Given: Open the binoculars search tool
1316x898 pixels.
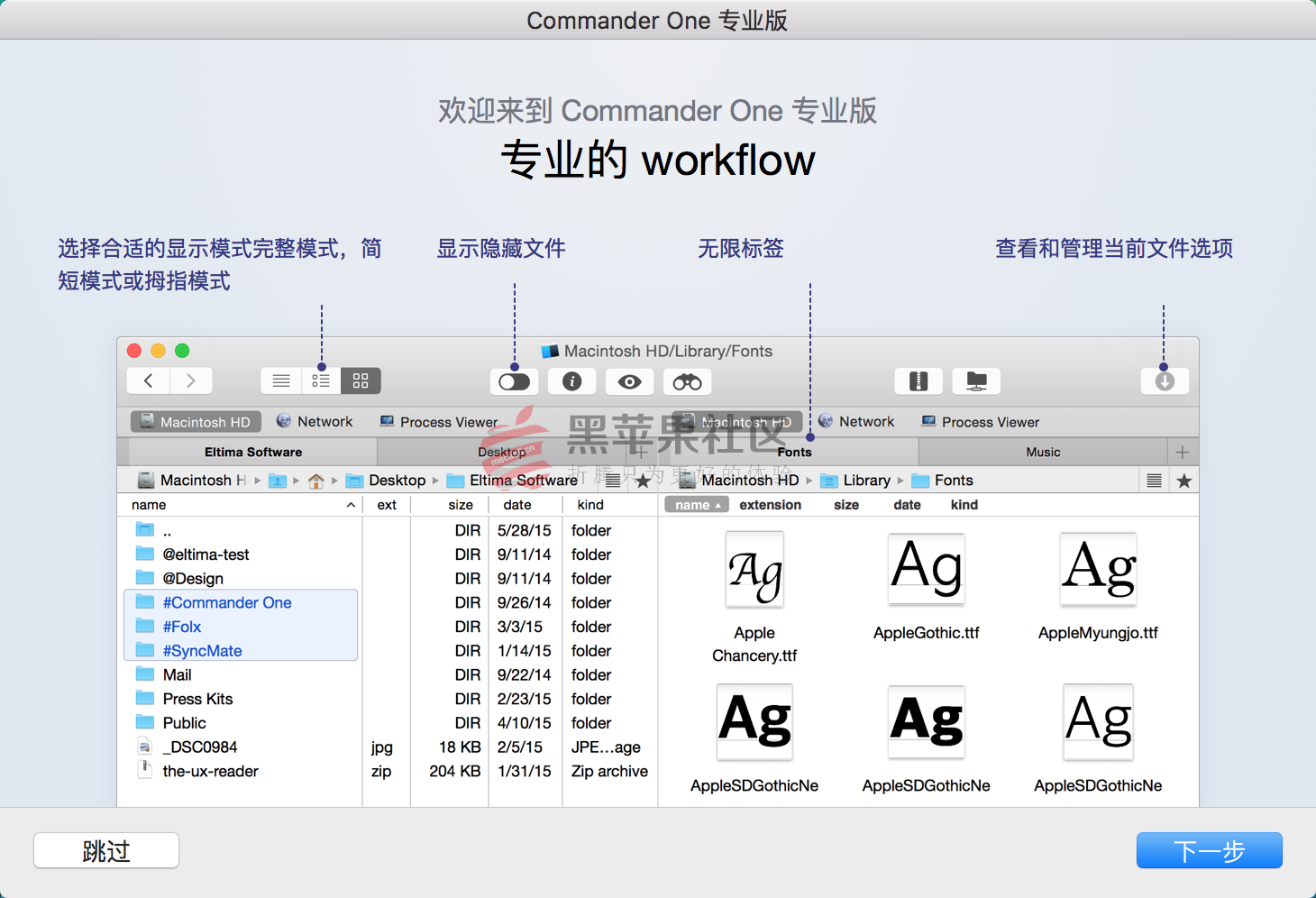Looking at the screenshot, I should pyautogui.click(x=688, y=381).
